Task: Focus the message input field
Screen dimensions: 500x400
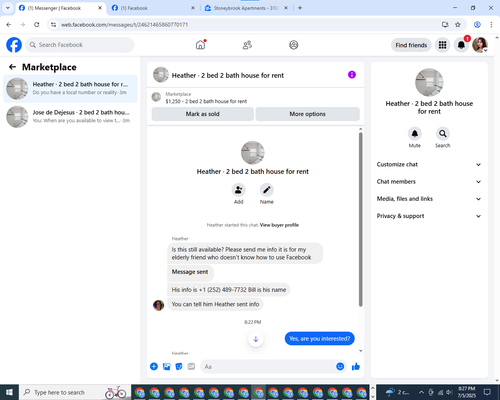Action: point(268,367)
